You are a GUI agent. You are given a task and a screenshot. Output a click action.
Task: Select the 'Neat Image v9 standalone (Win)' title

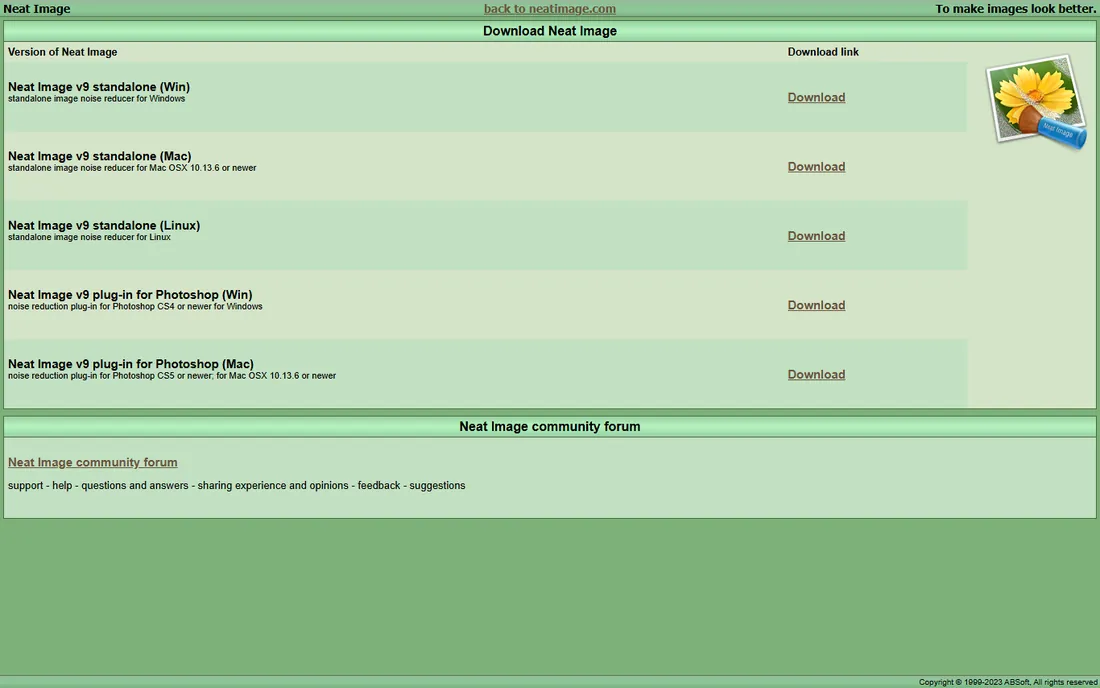click(x=99, y=87)
